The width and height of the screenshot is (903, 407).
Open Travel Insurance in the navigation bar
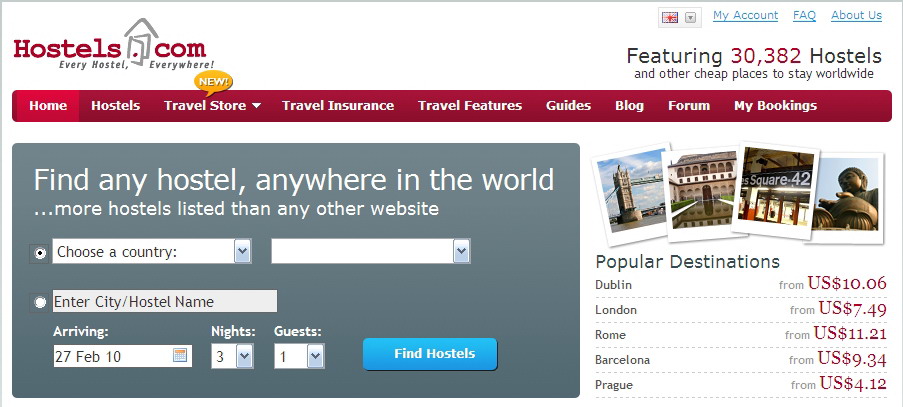tap(338, 106)
